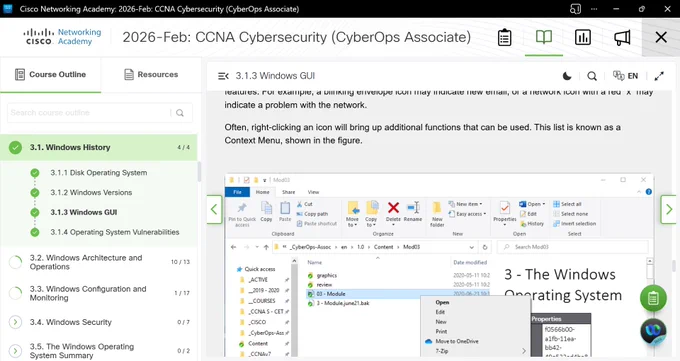Image resolution: width=680 pixels, height=361 pixels.
Task: Open 3.1.1 Disk Operating System
Action: click(x=98, y=173)
